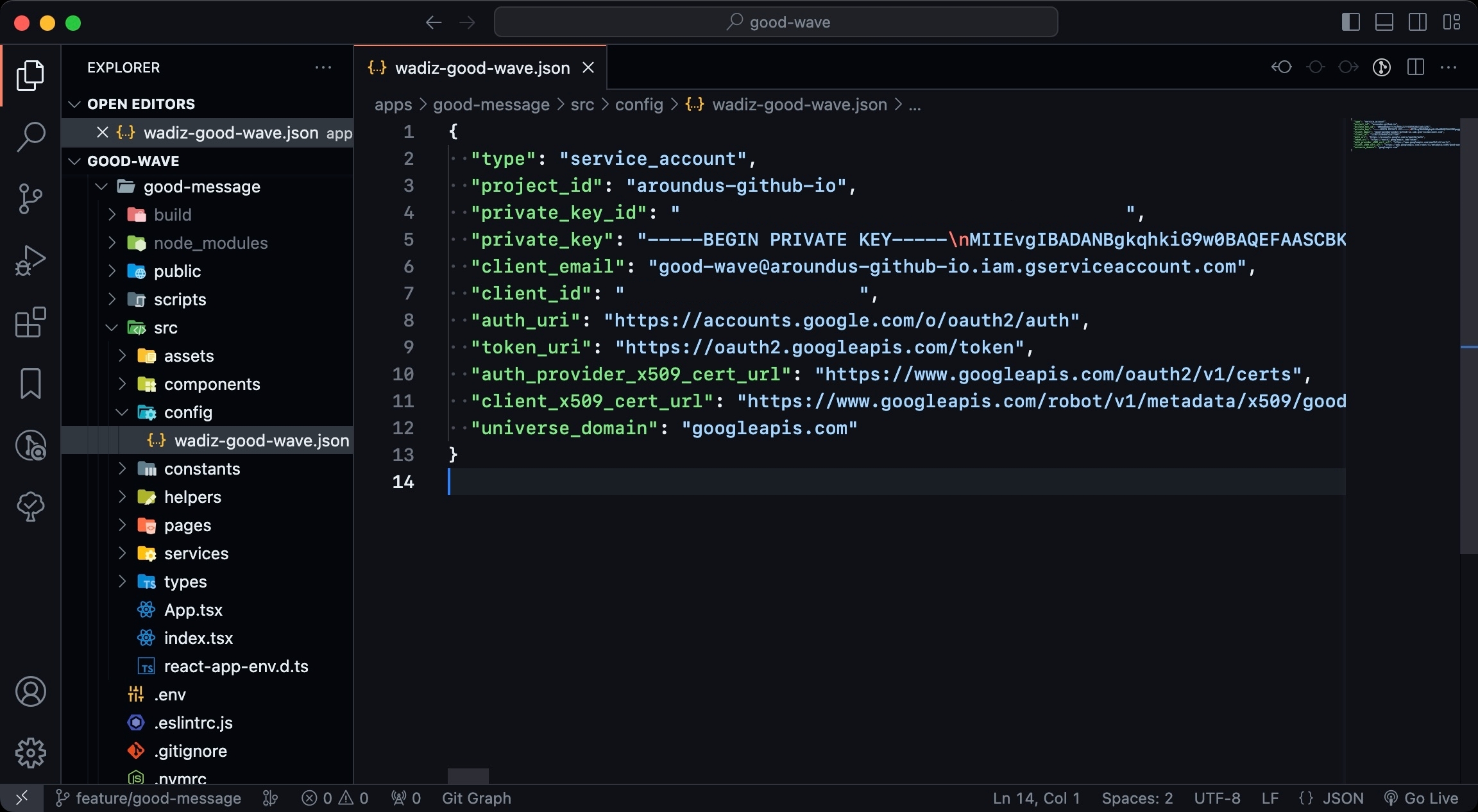Open the Accounts icon in activity bar

30,691
